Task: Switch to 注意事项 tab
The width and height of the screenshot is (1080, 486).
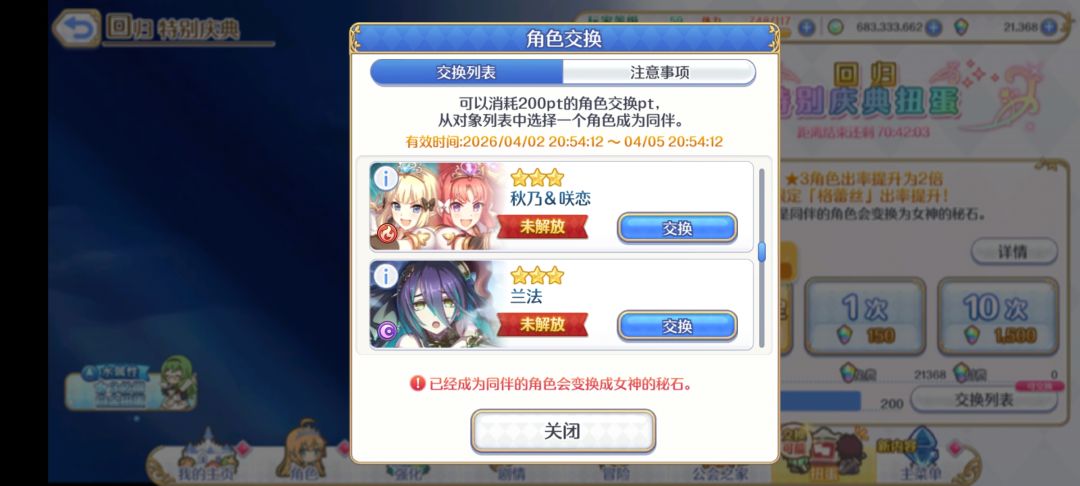Action: click(659, 72)
